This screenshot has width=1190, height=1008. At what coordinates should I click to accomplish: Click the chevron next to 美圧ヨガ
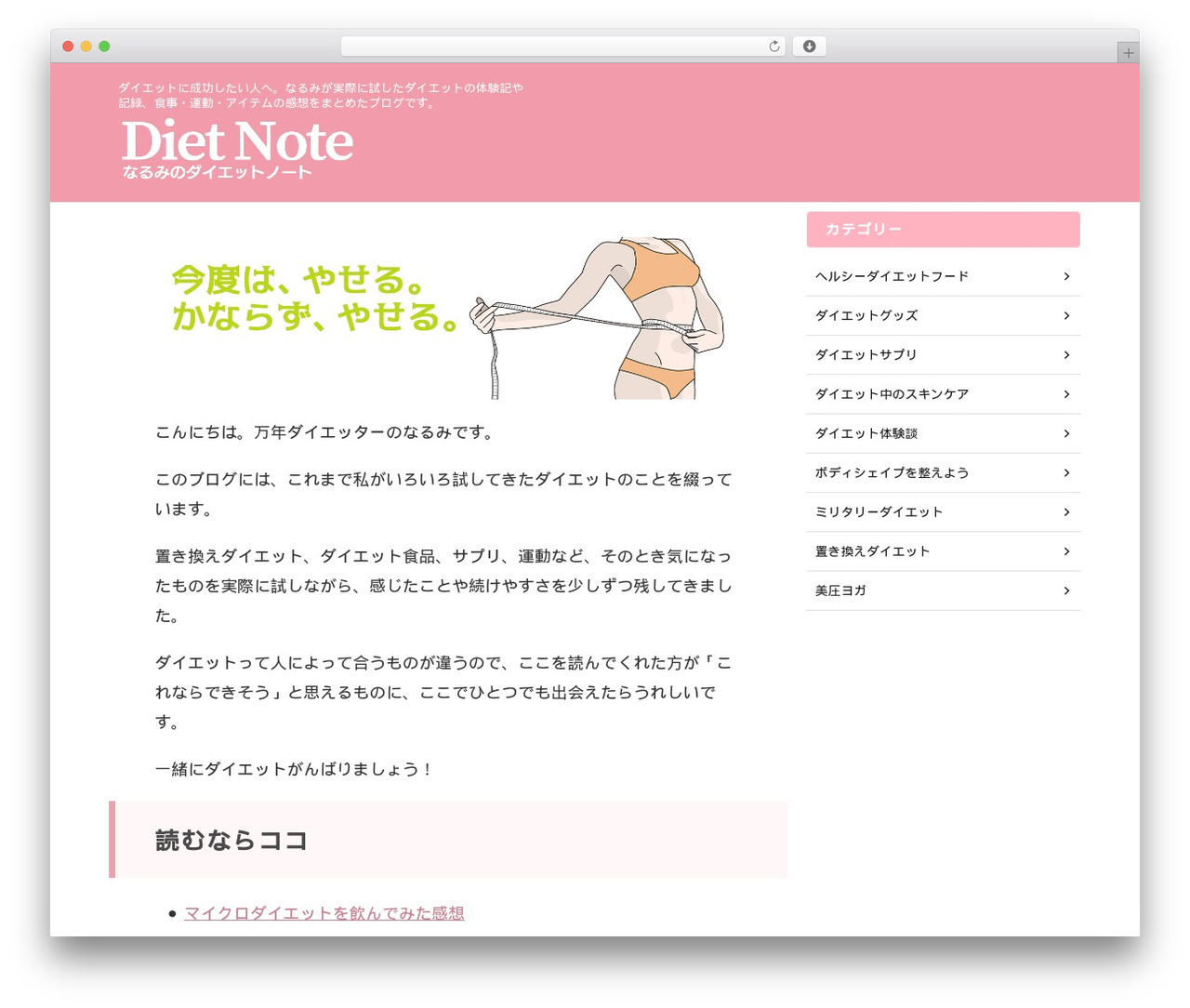pyautogui.click(x=1066, y=590)
